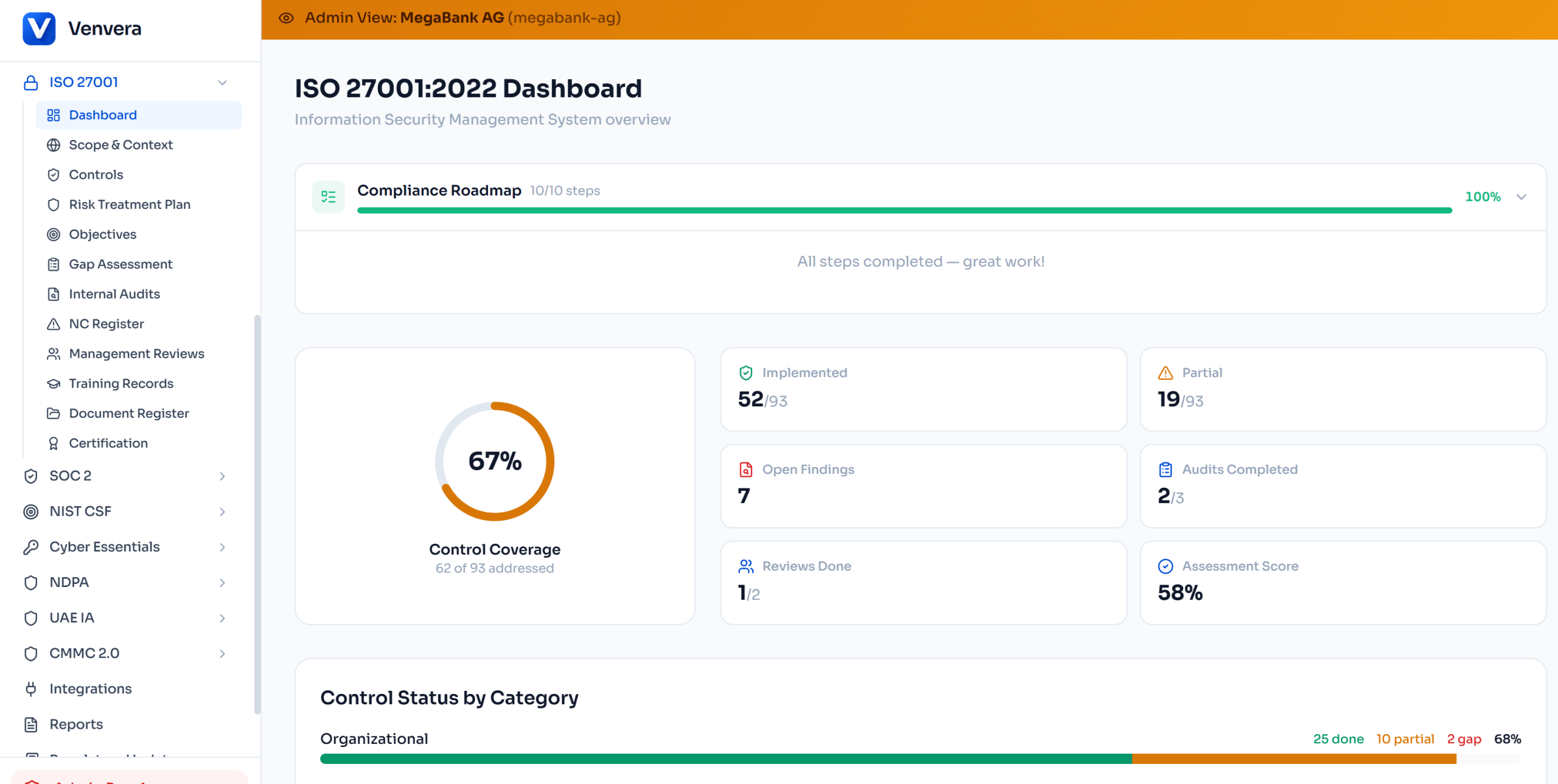Viewport: 1558px width, 784px height.
Task: Click the Scope & Context globe icon
Action: tap(54, 145)
